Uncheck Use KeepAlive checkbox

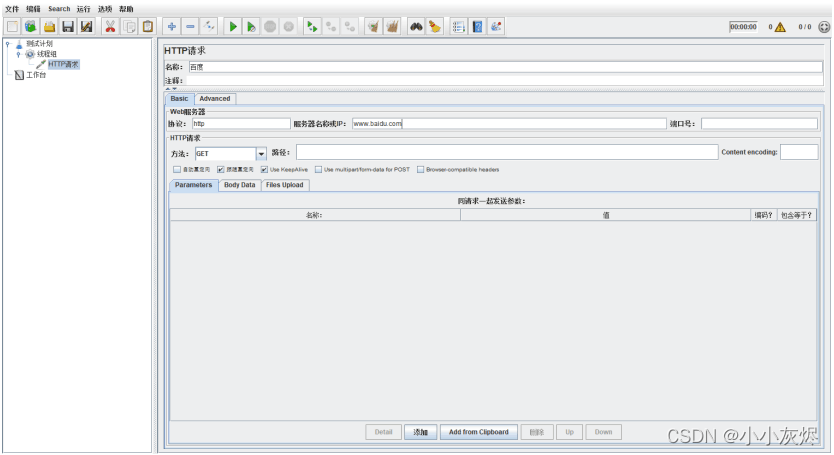pyautogui.click(x=264, y=169)
